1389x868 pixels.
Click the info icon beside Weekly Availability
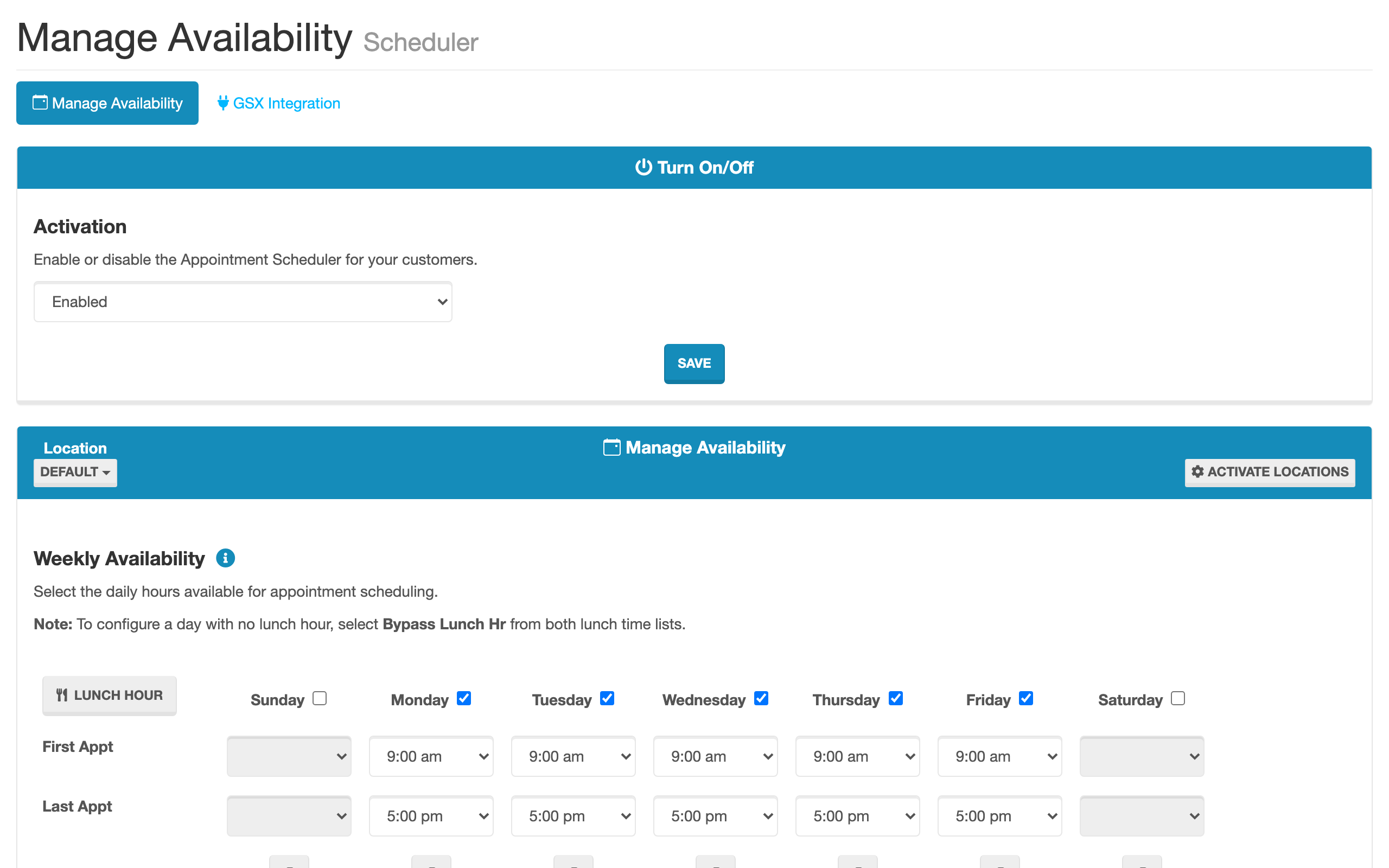click(225, 558)
